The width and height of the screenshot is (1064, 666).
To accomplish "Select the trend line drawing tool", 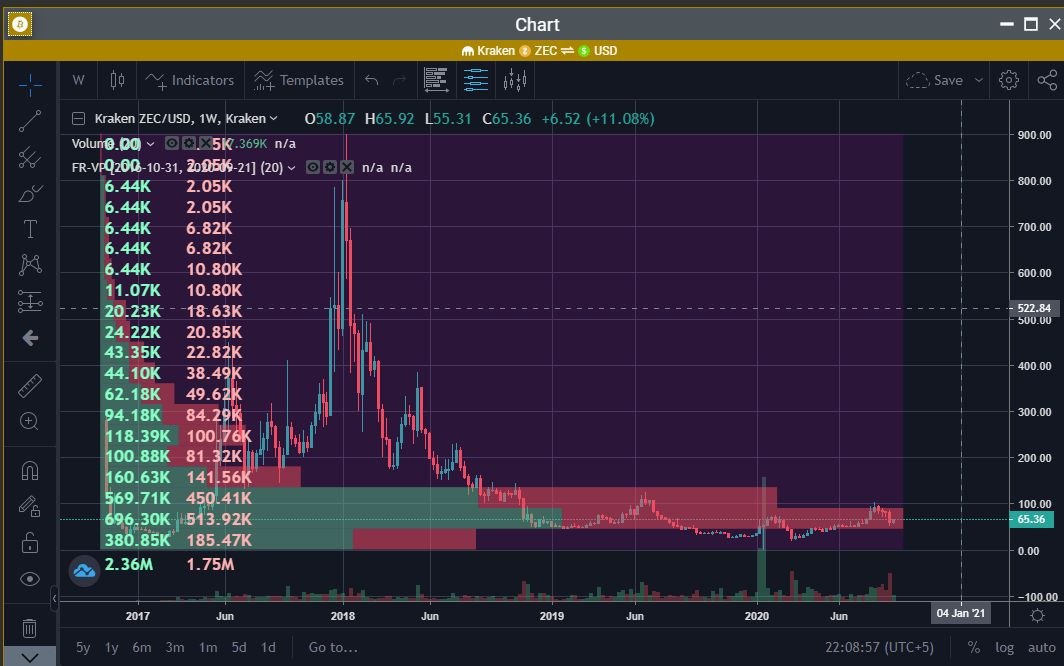I will coord(30,121).
